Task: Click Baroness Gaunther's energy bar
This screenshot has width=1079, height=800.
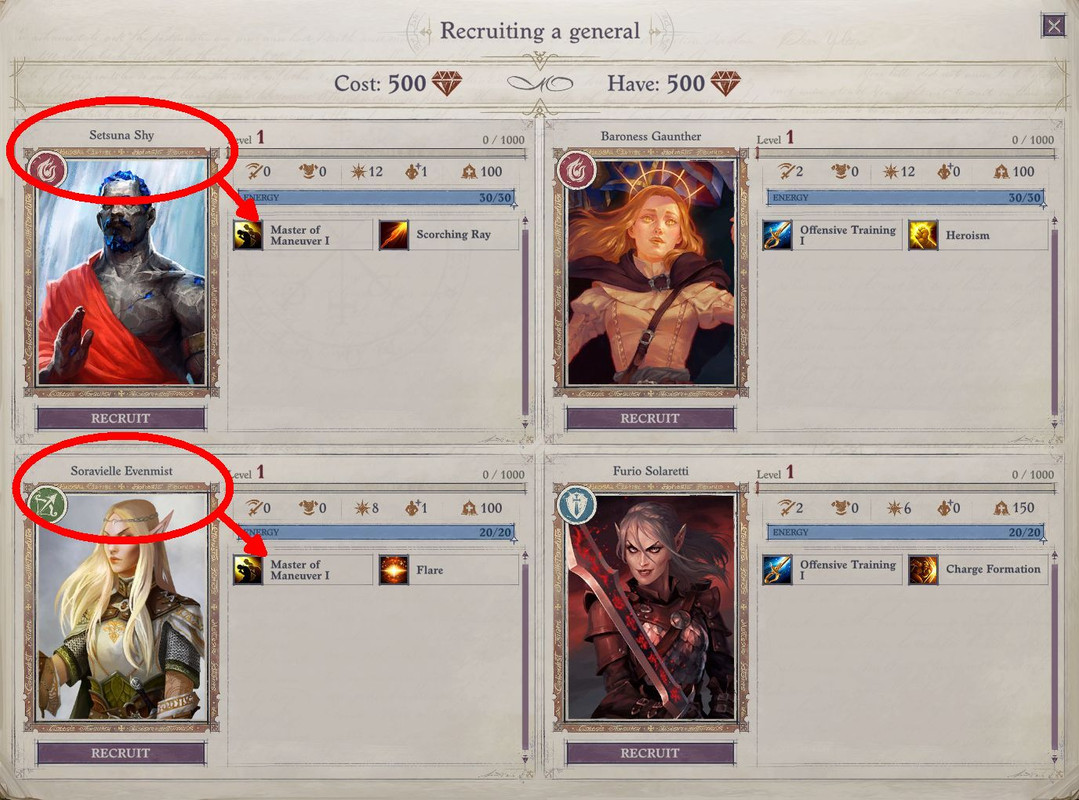Action: pos(906,197)
